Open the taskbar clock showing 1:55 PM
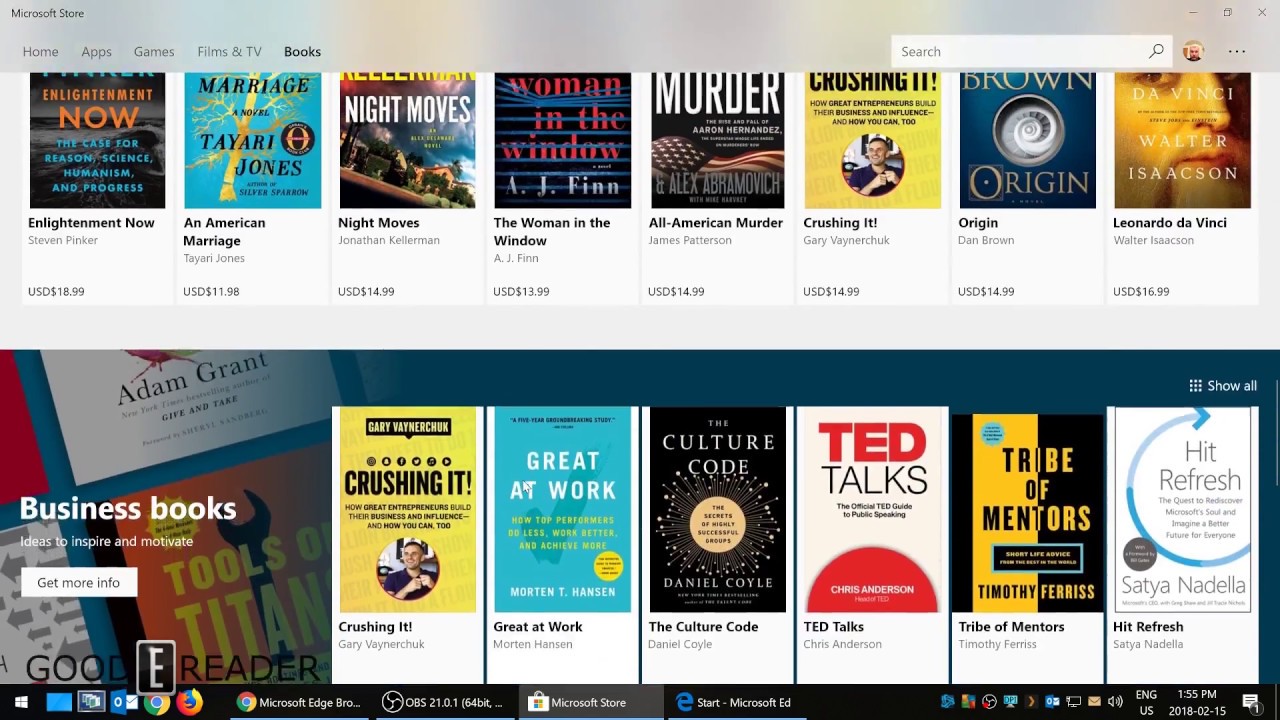 pos(1196,702)
